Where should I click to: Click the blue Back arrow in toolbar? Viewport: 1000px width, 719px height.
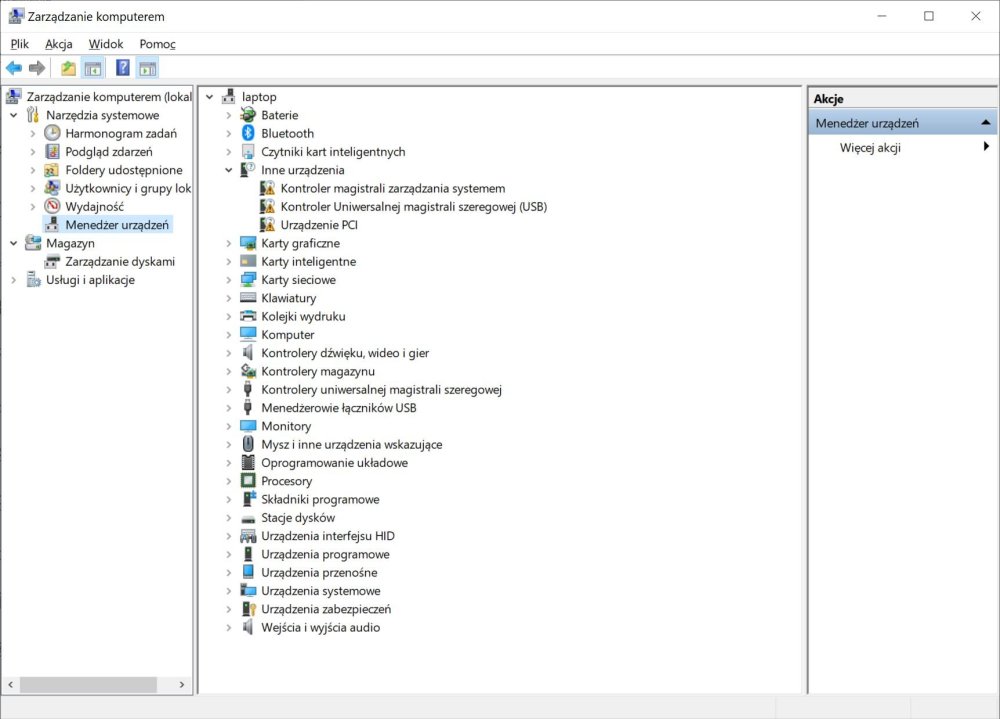click(x=13, y=68)
